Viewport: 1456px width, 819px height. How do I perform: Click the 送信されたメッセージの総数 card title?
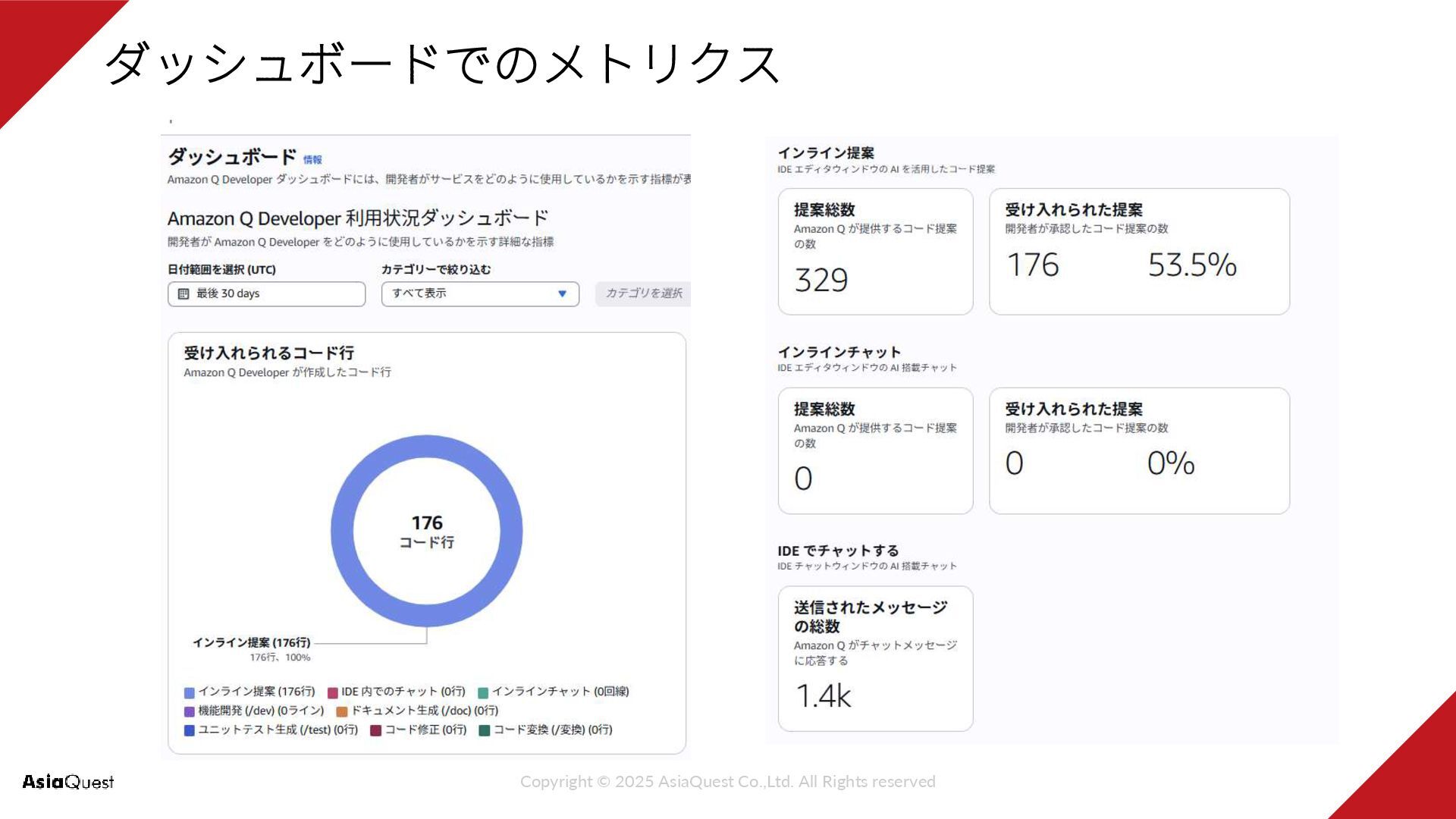coord(871,617)
